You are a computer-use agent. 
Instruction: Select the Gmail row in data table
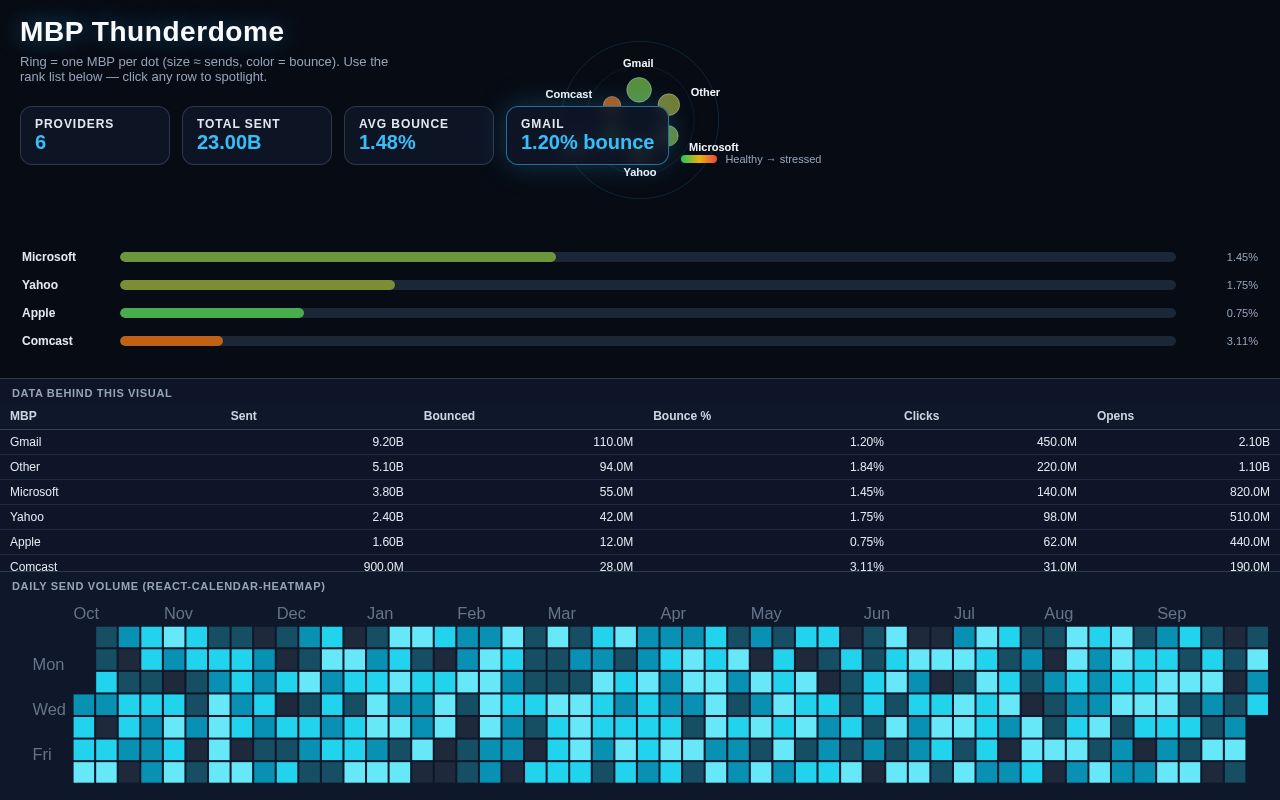(x=640, y=442)
